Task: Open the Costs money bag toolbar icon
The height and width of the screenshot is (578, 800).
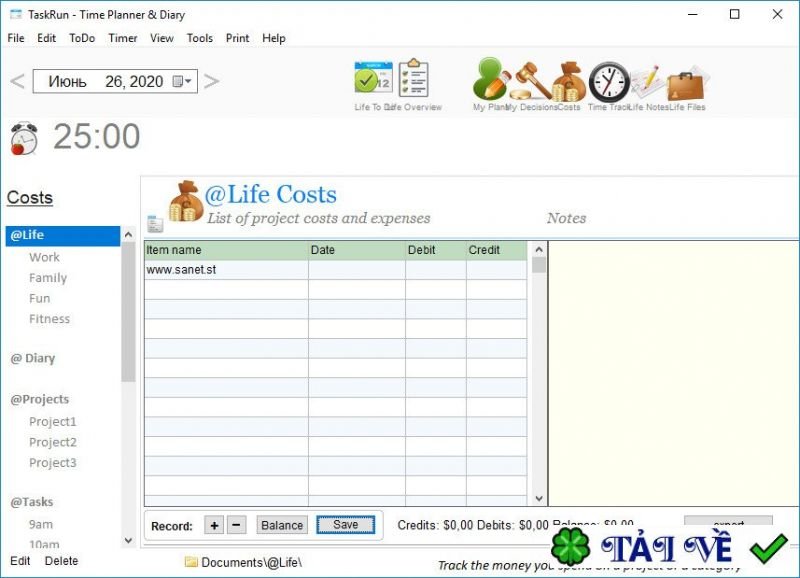Action: tap(570, 81)
